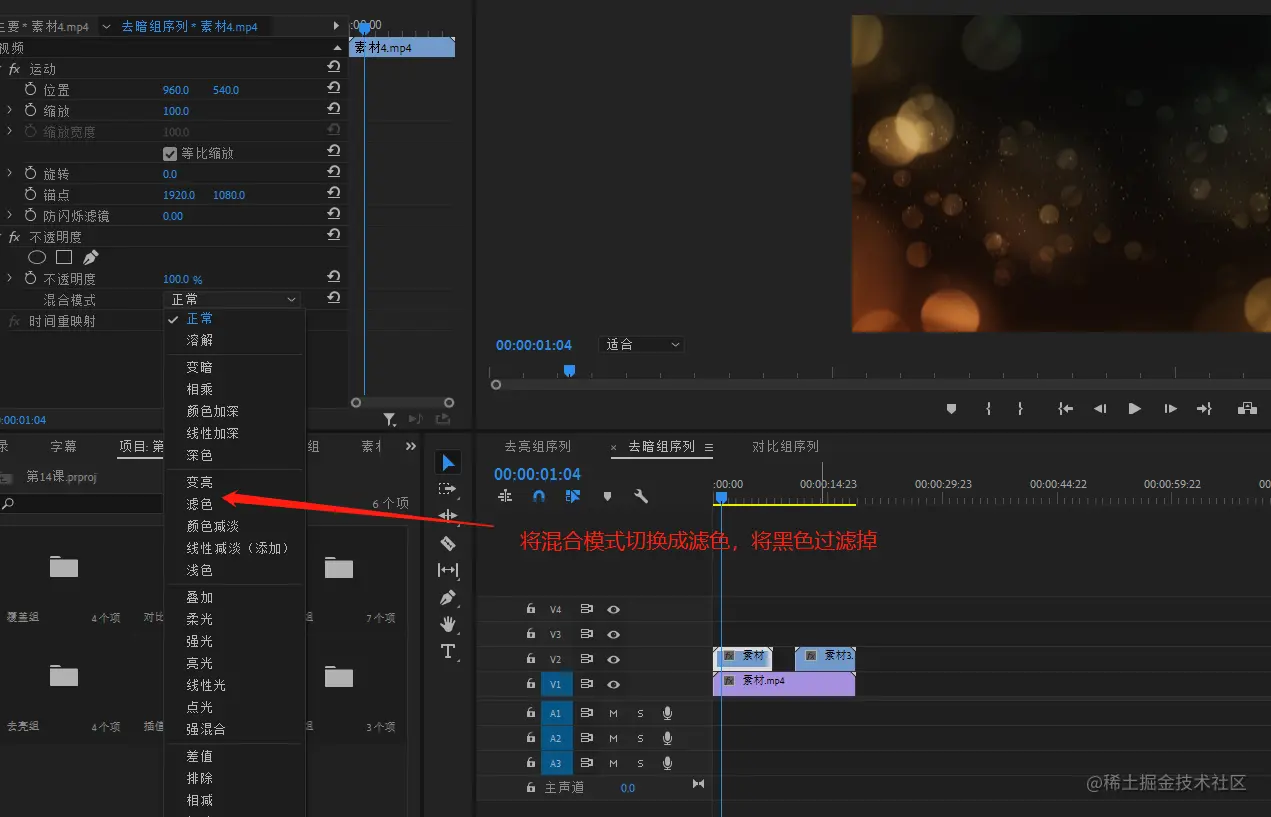
Task: Select free draw bezier mask pen
Action: 91,257
